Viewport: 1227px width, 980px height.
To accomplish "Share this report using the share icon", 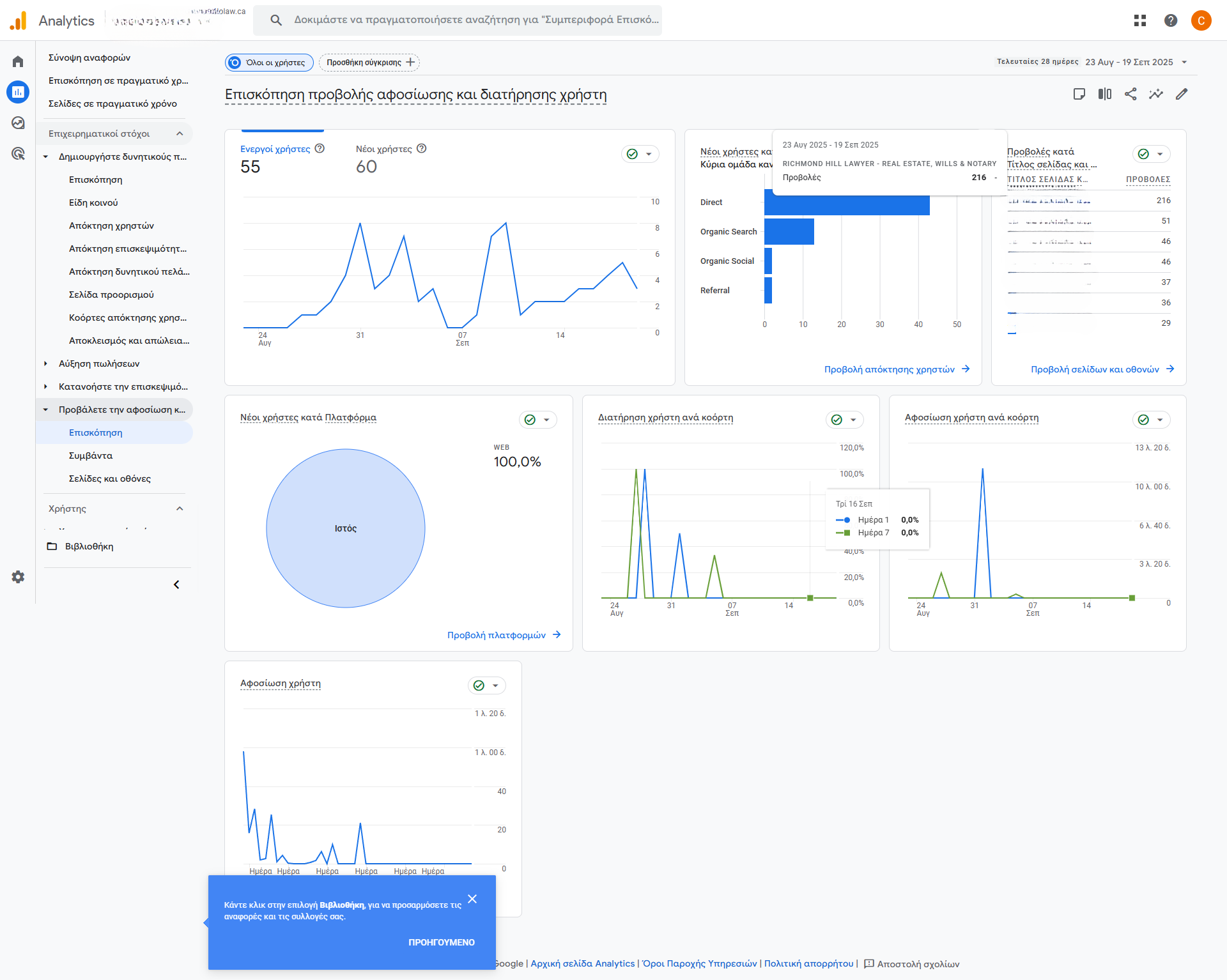I will [x=1131, y=94].
